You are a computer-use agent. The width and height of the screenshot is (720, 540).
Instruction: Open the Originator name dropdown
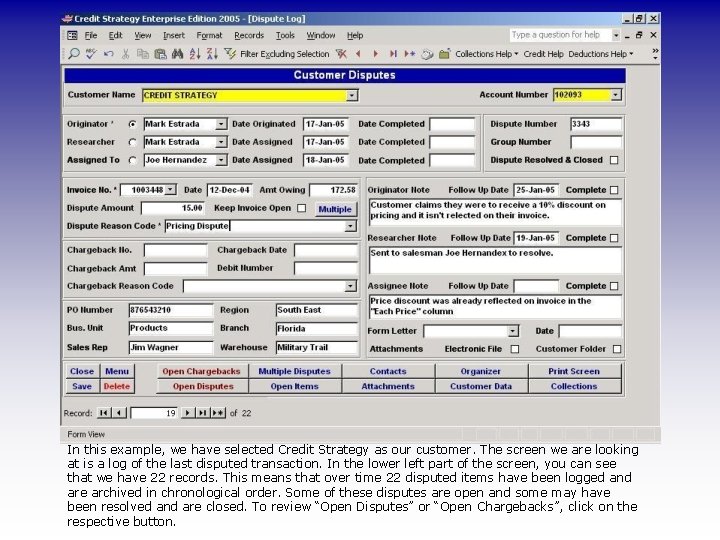(221, 124)
